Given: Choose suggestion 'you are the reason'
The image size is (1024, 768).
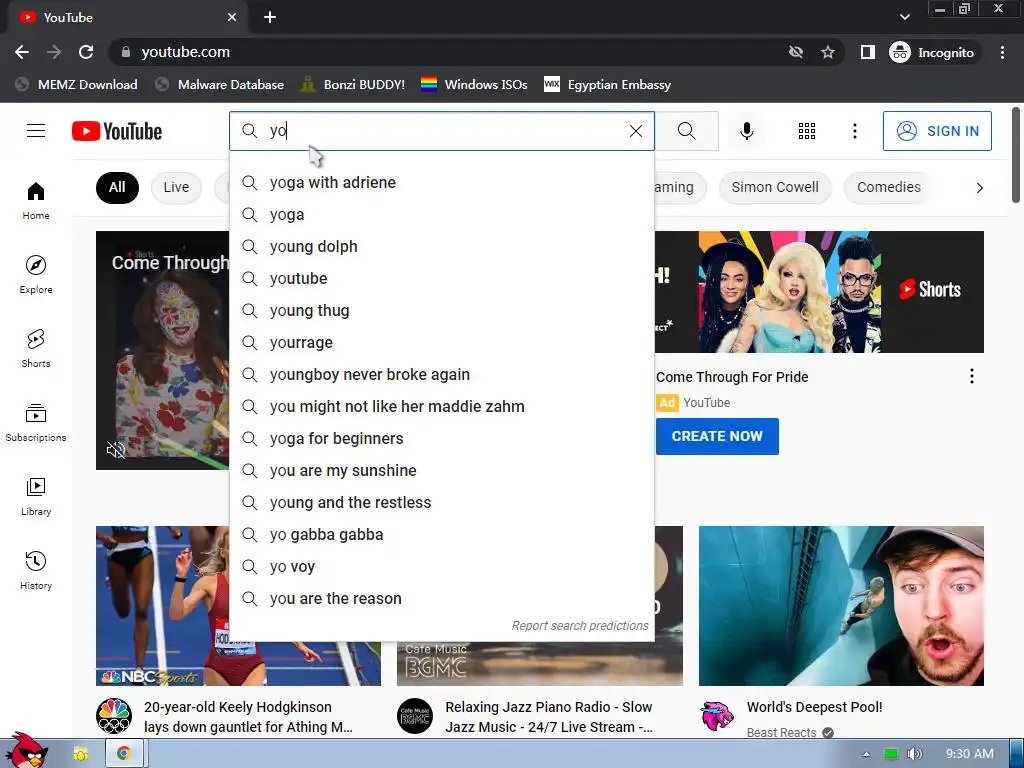Looking at the screenshot, I should (x=441, y=598).
